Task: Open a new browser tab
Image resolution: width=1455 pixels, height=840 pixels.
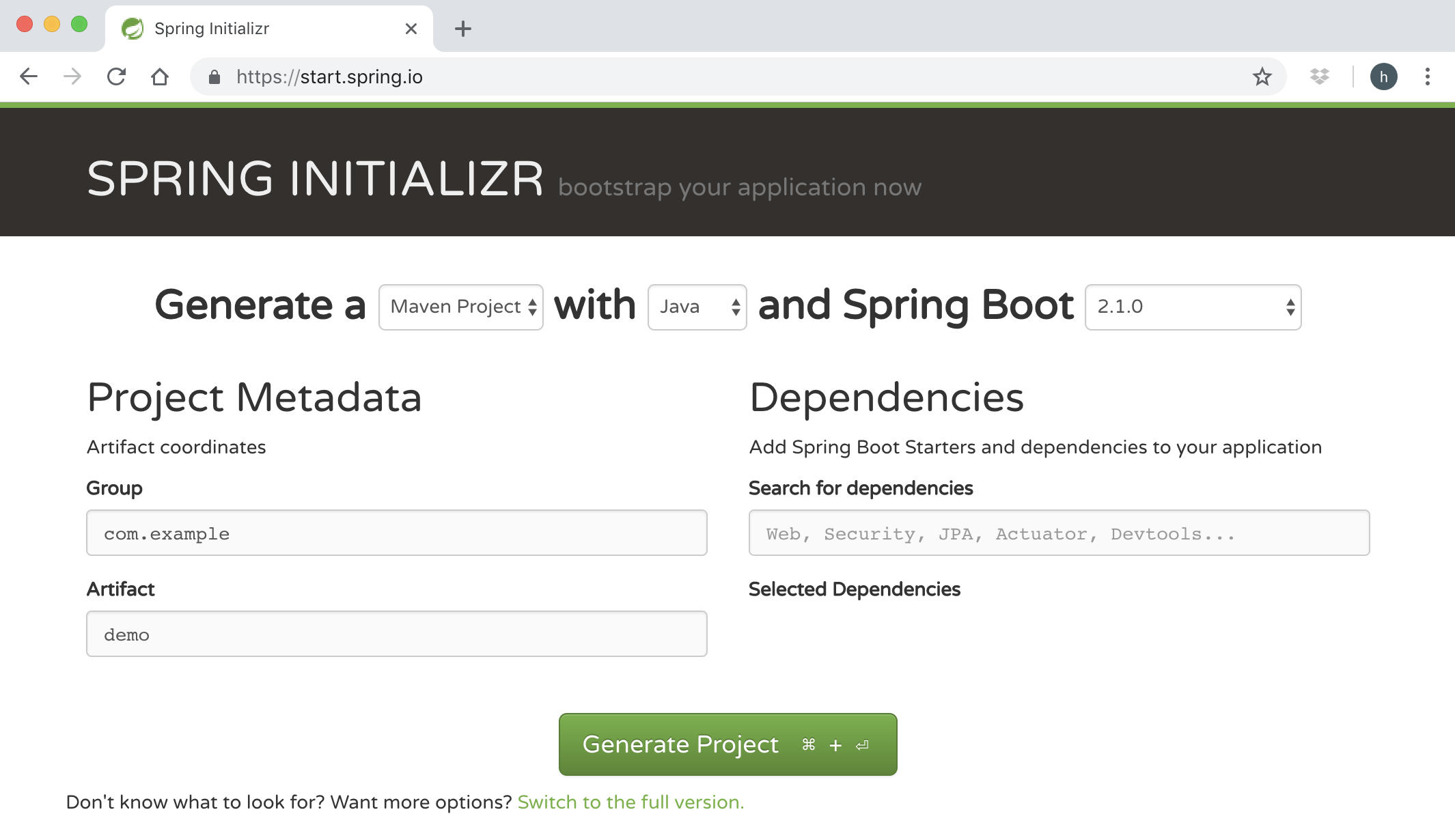Action: (x=463, y=29)
